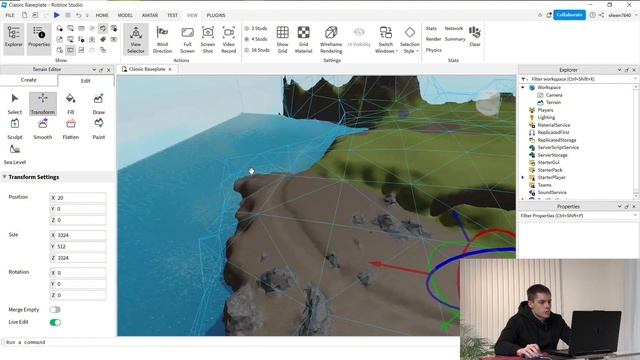Viewport: 640px width, 360px height.
Task: Select Lighting in the Explorer tree
Action: coord(546,118)
